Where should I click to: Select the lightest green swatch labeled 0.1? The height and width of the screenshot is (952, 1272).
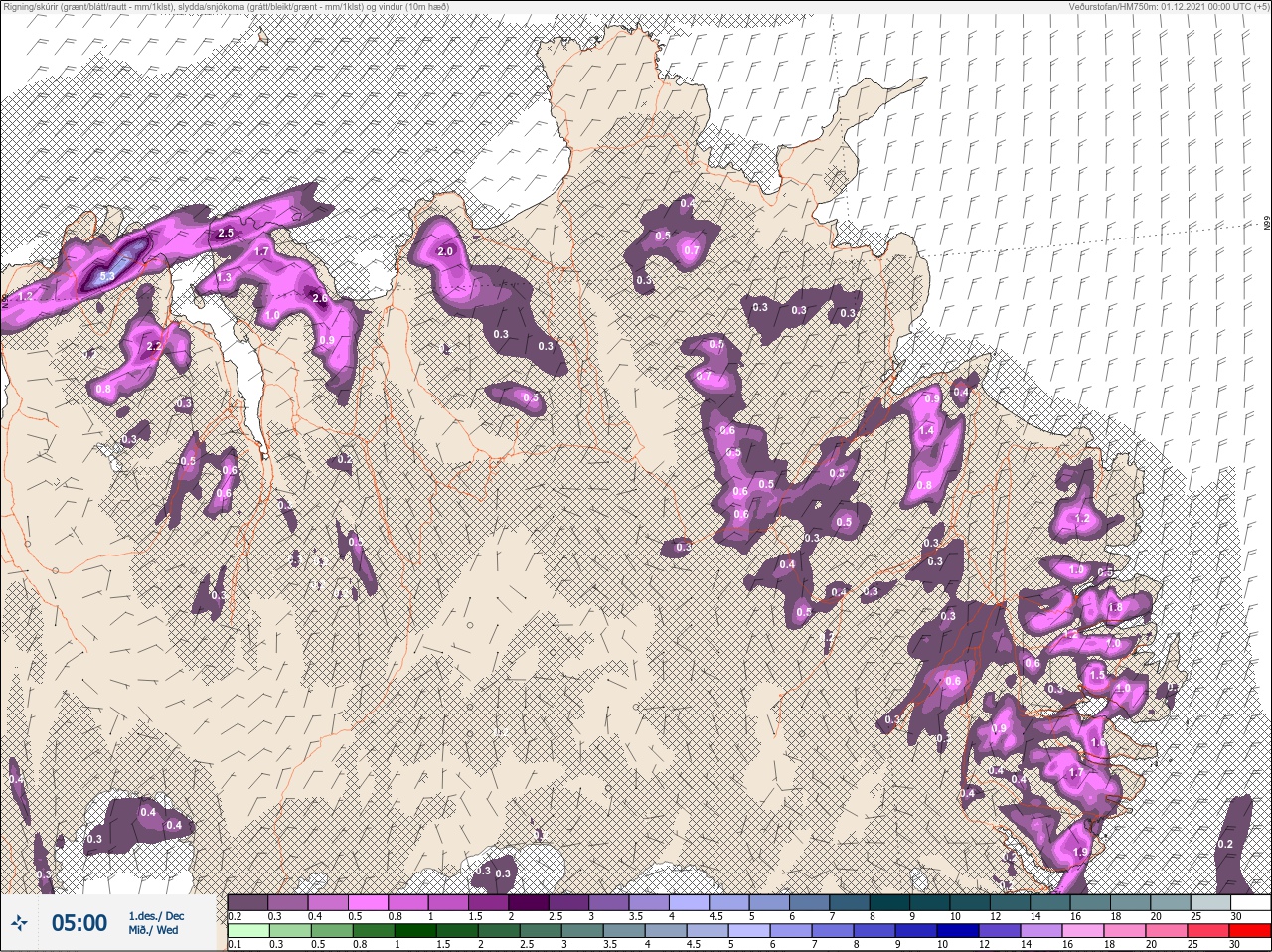coord(248,931)
